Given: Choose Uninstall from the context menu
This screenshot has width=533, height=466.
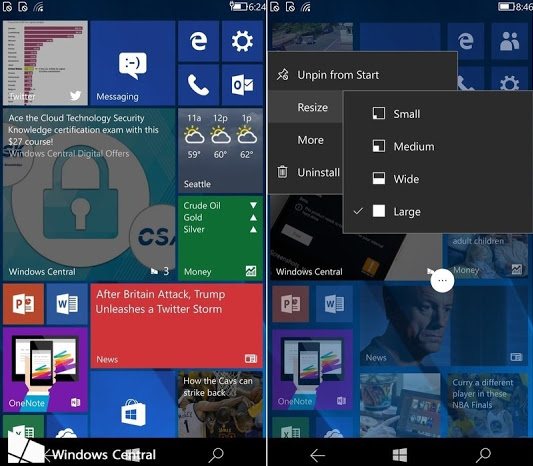Looking at the screenshot, I should (x=306, y=172).
